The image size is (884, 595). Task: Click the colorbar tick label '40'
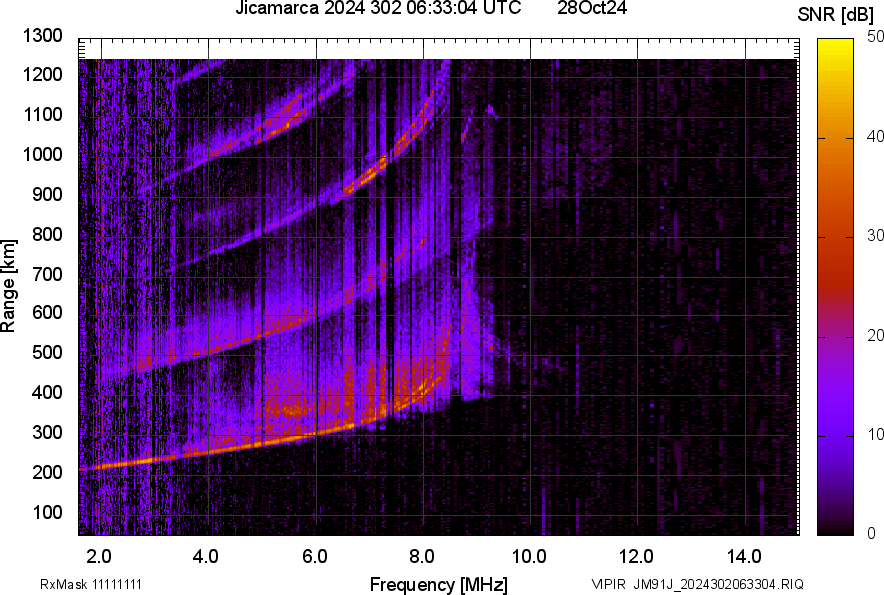pyautogui.click(x=876, y=136)
